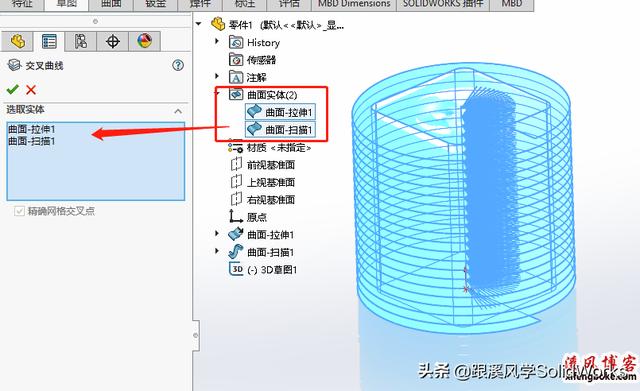Select the 上视基准面 plane

pyautogui.click(x=271, y=182)
